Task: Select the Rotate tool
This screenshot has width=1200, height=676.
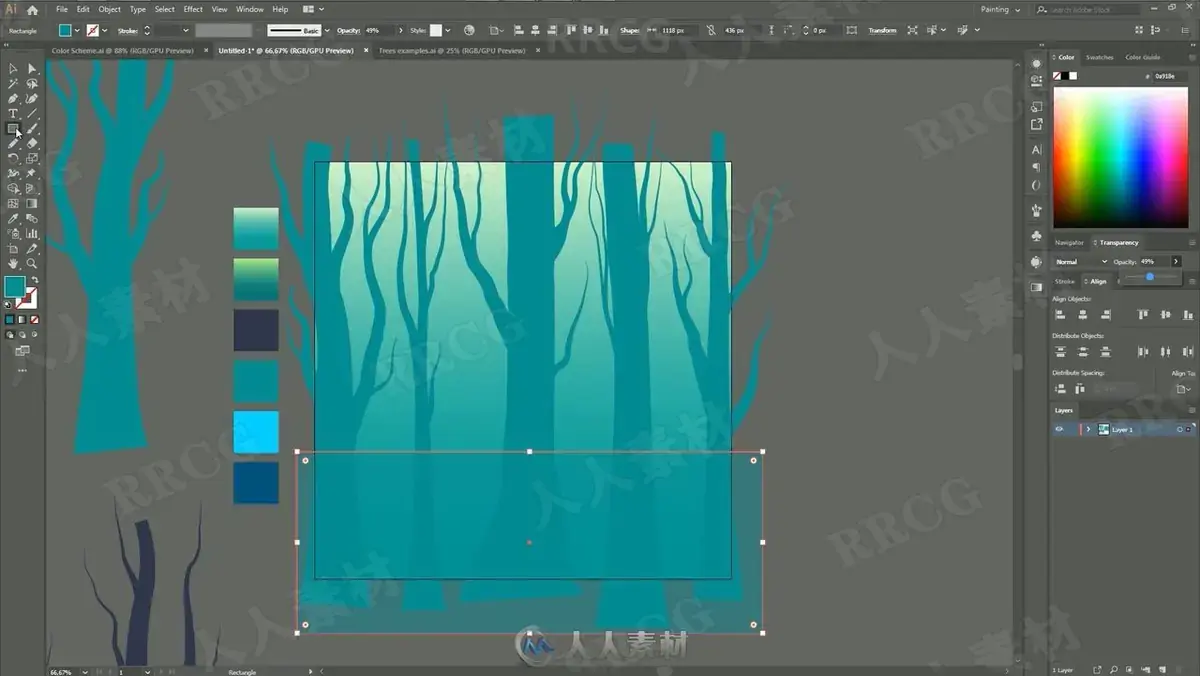Action: (x=13, y=158)
